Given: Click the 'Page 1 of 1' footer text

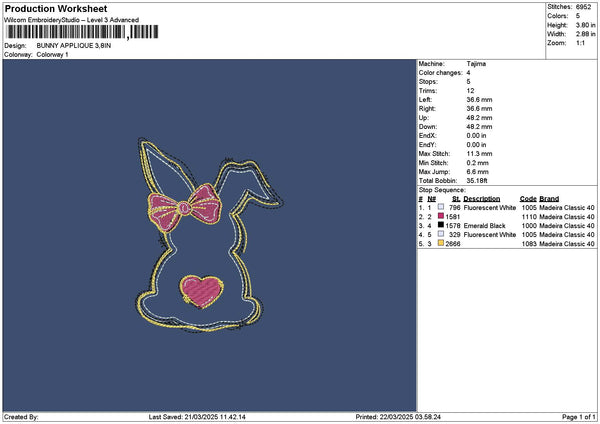Looking at the screenshot, I should 579,417.
